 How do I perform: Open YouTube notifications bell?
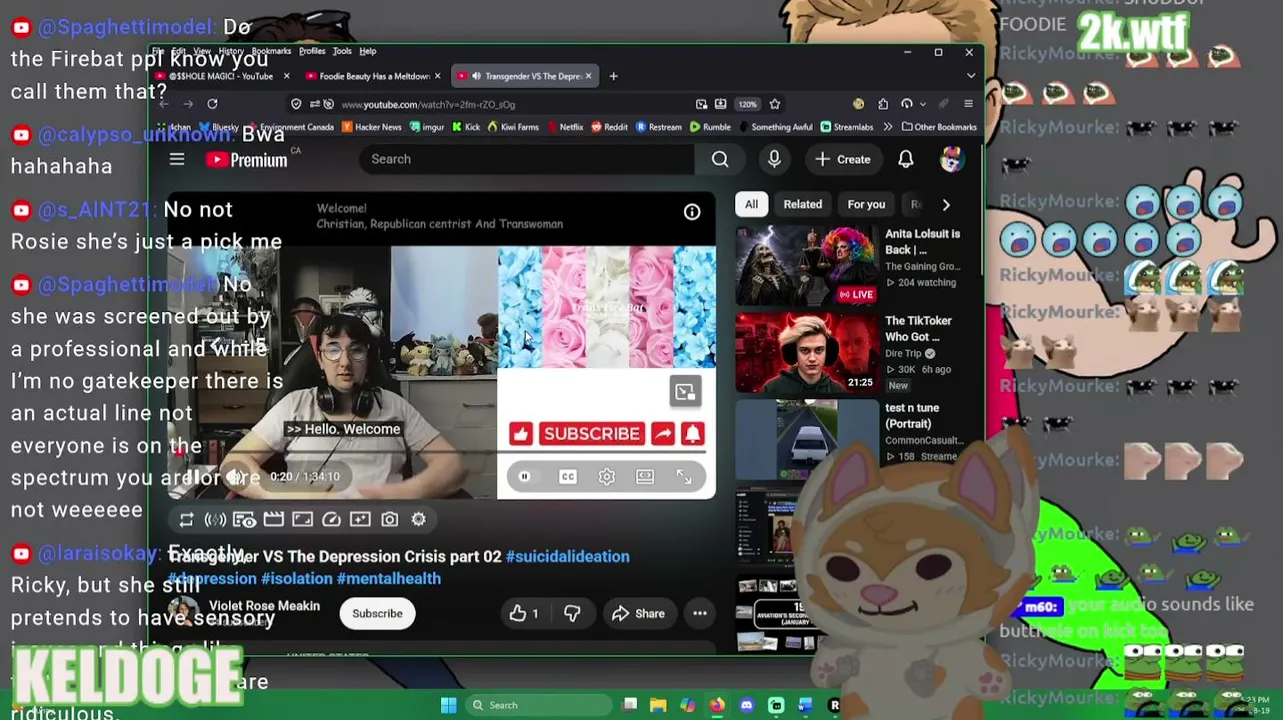coord(905,159)
